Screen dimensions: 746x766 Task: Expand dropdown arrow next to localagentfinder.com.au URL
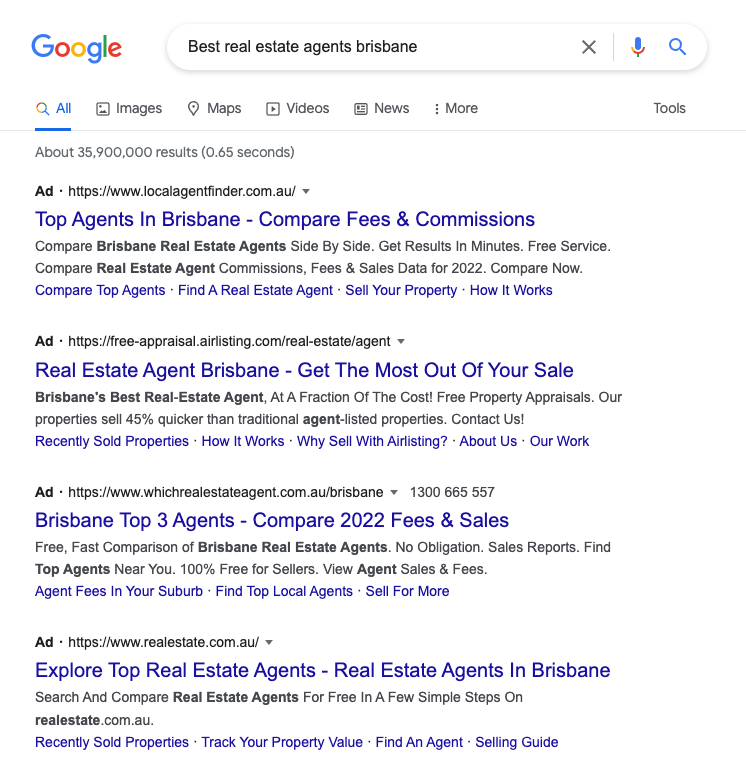click(306, 192)
